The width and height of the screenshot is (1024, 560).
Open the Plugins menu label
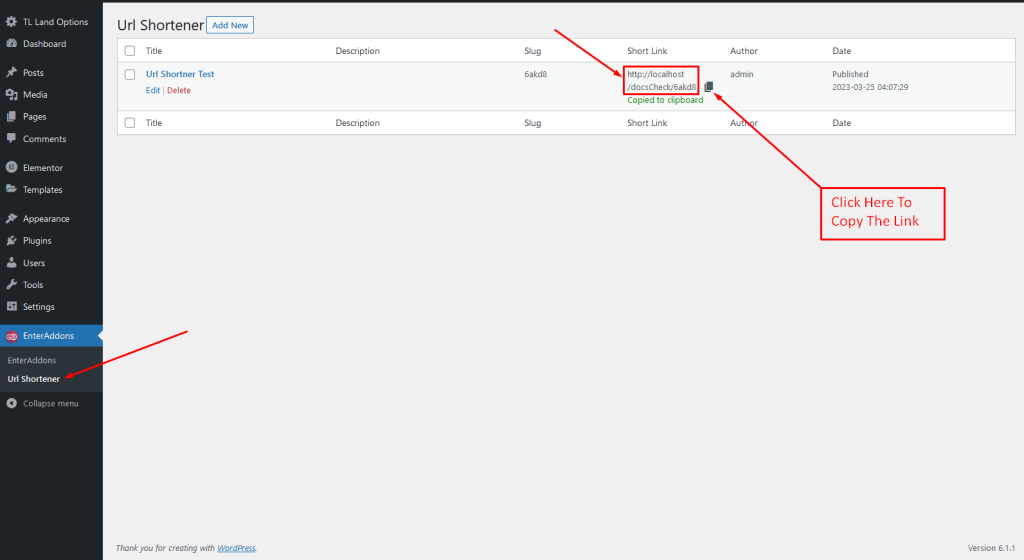[x=37, y=241]
